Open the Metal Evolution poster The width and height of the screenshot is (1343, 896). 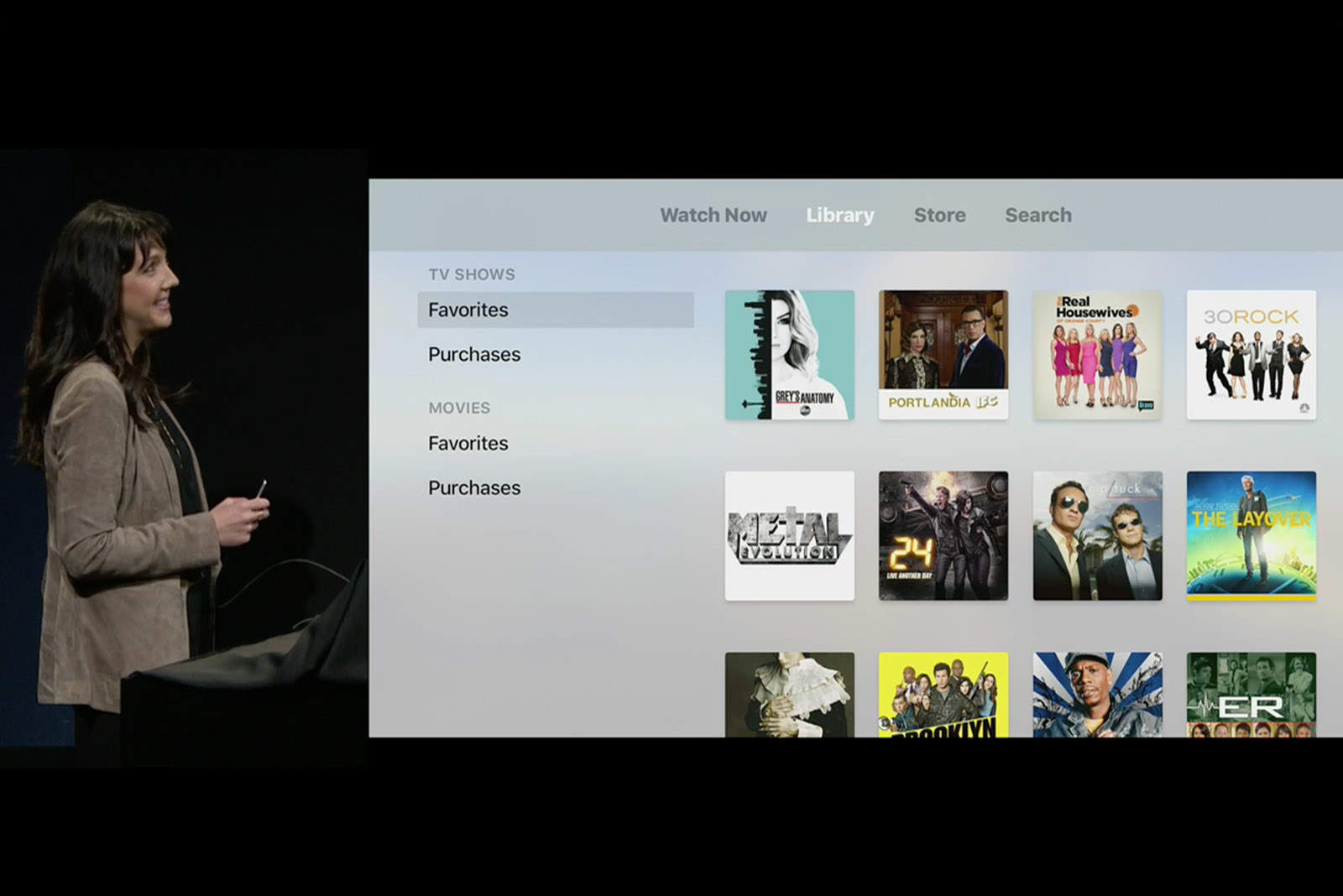coord(790,535)
